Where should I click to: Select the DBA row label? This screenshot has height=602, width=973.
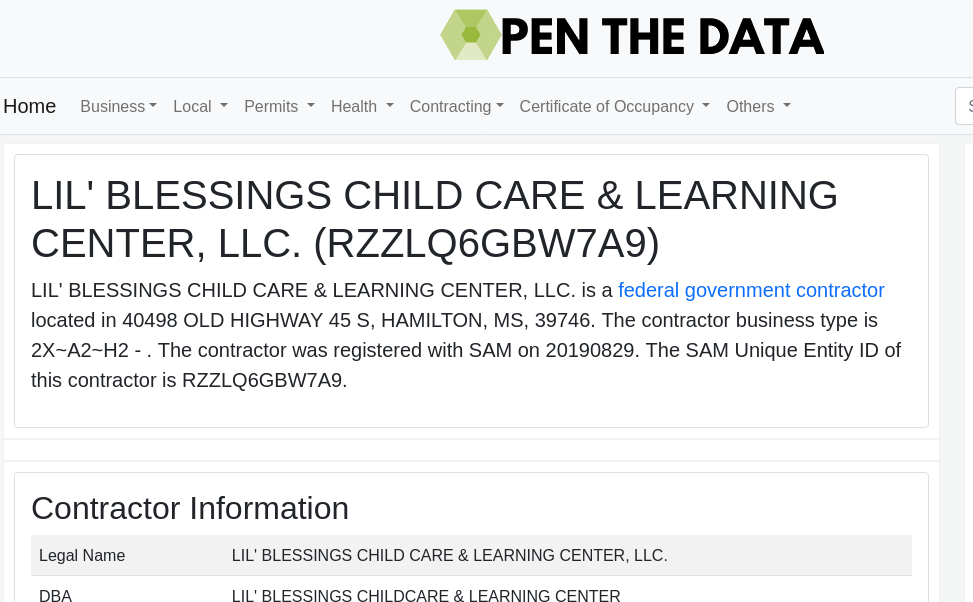(x=55, y=595)
